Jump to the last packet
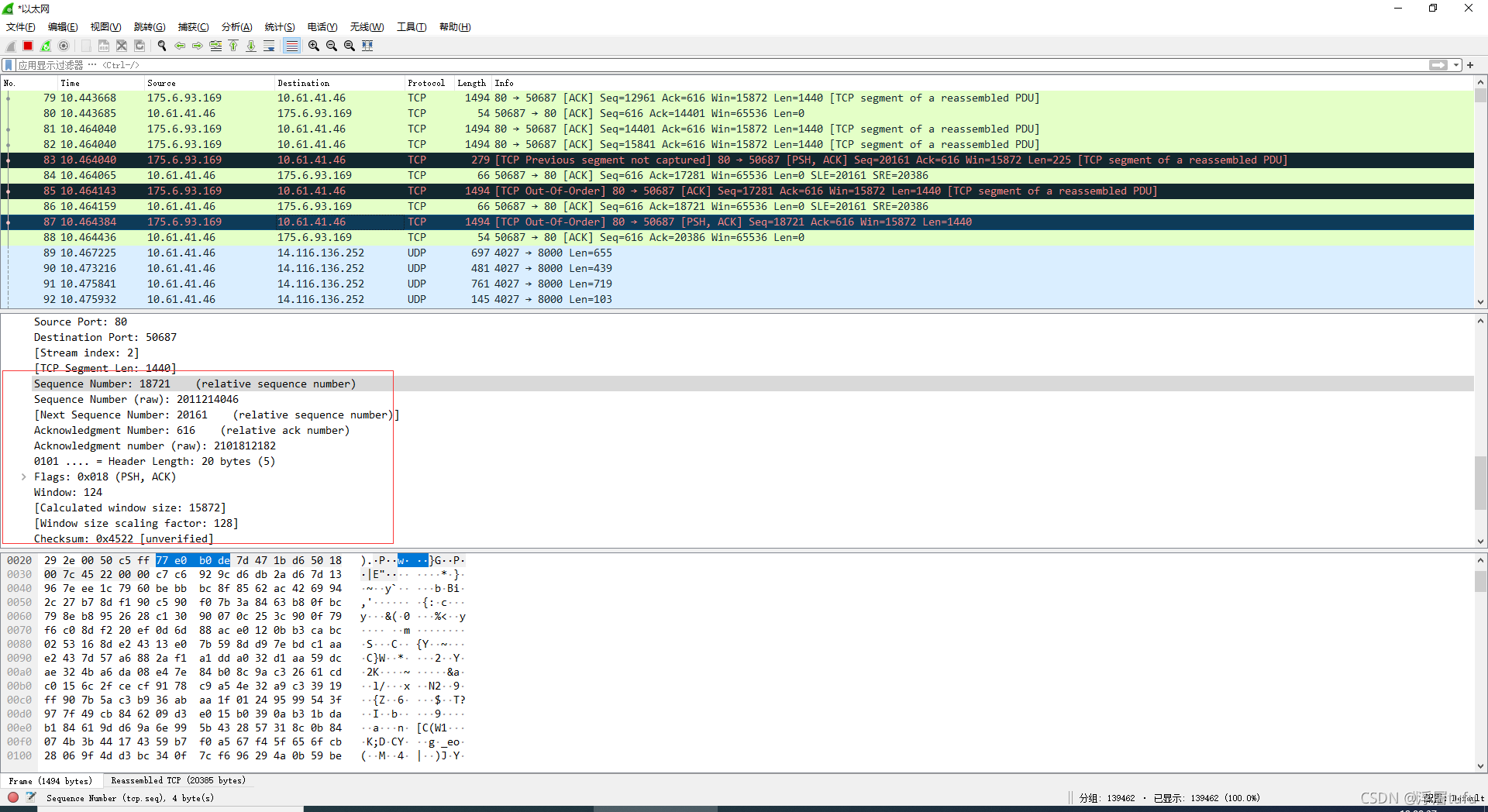Viewport: 1488px width, 812px height. point(251,46)
